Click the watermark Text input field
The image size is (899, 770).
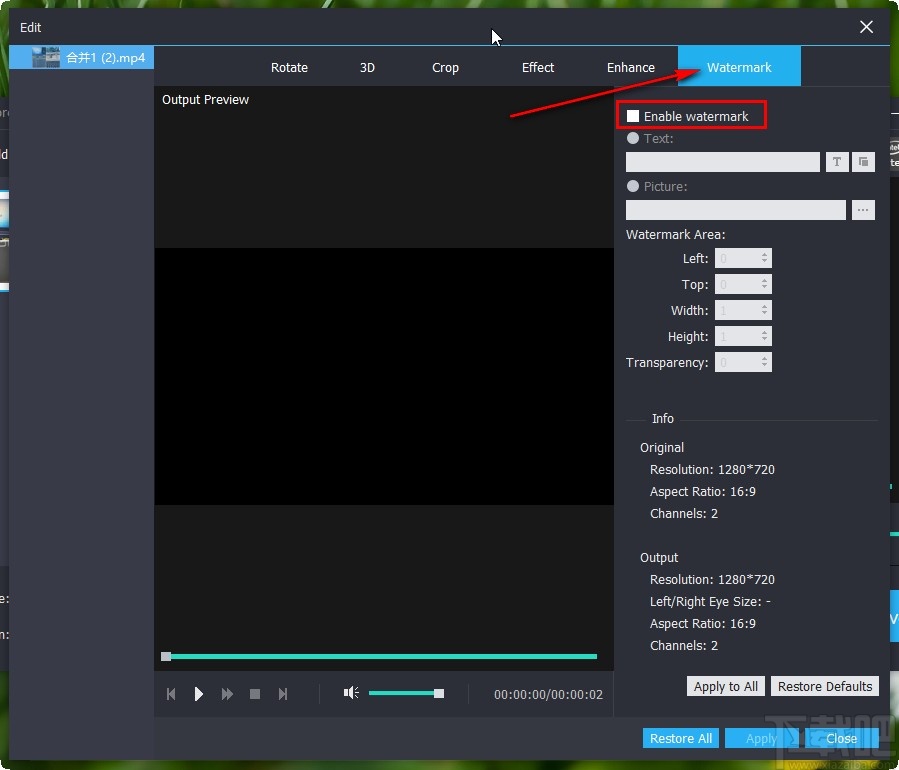(722, 162)
